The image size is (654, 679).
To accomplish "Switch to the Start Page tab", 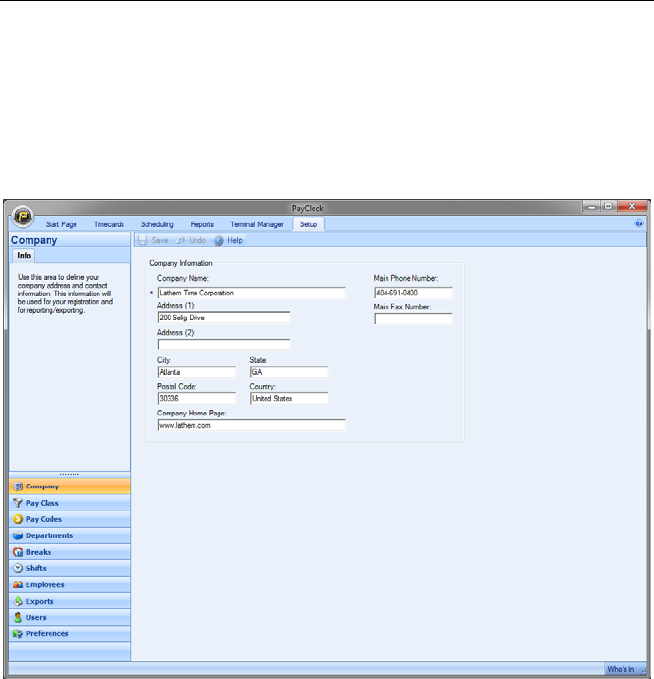I will (x=61, y=224).
